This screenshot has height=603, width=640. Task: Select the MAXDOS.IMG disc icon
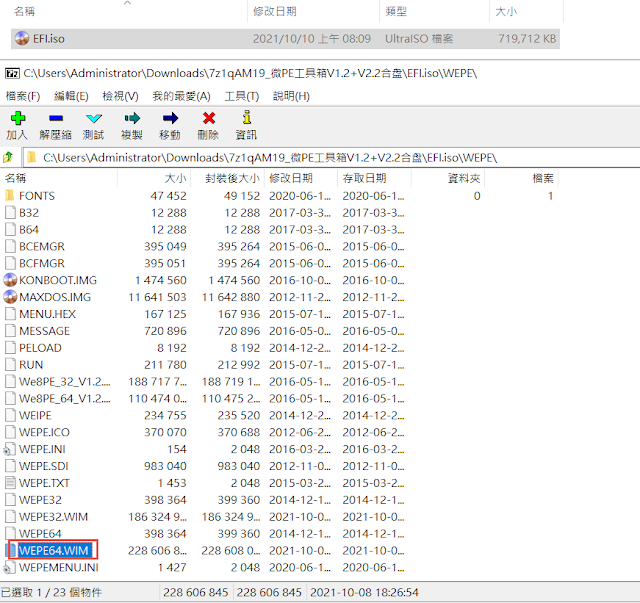click(10, 297)
